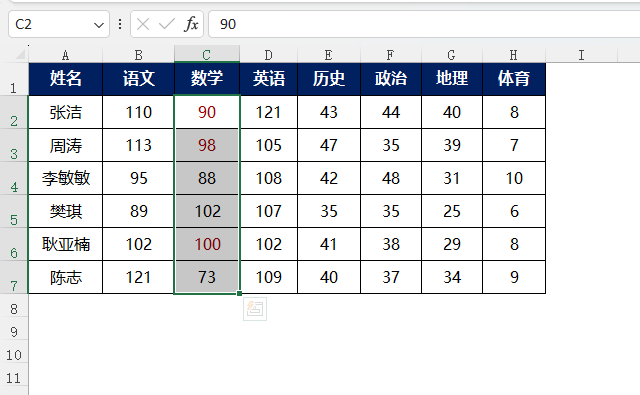Click 樊琪's 地理 score 25

pyautogui.click(x=452, y=211)
